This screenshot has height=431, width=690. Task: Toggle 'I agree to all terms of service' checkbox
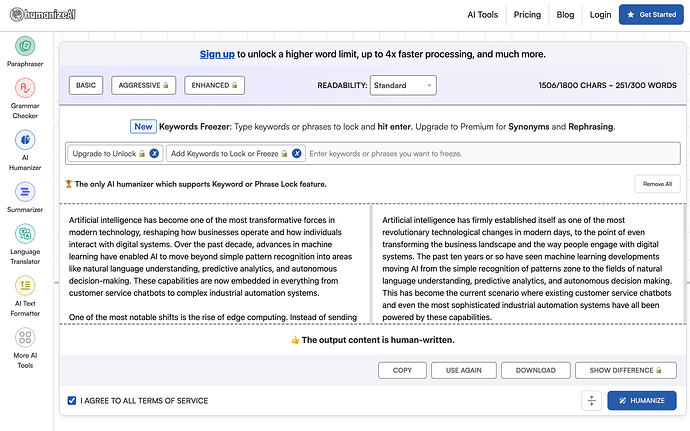72,400
